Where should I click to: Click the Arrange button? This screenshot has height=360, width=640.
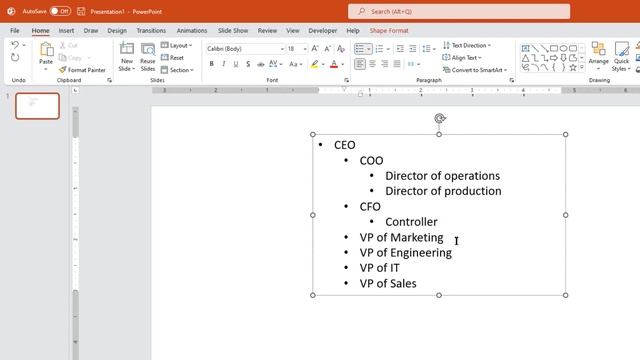[598, 56]
